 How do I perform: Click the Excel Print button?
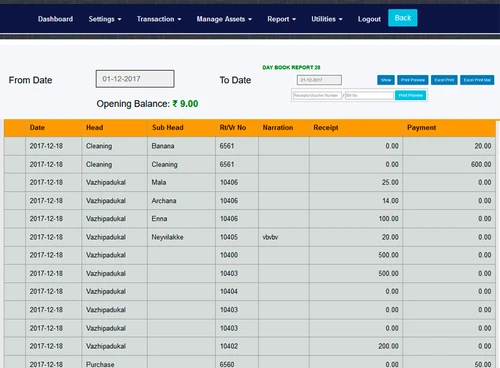click(444, 80)
